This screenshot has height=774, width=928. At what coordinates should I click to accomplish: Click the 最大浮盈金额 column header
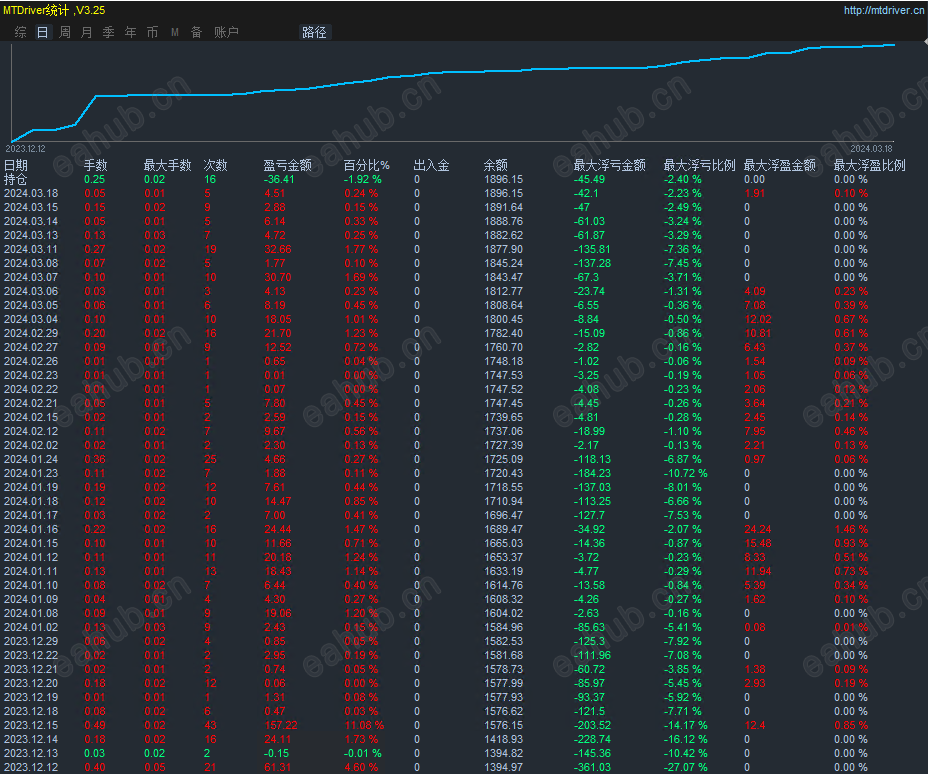[779, 165]
